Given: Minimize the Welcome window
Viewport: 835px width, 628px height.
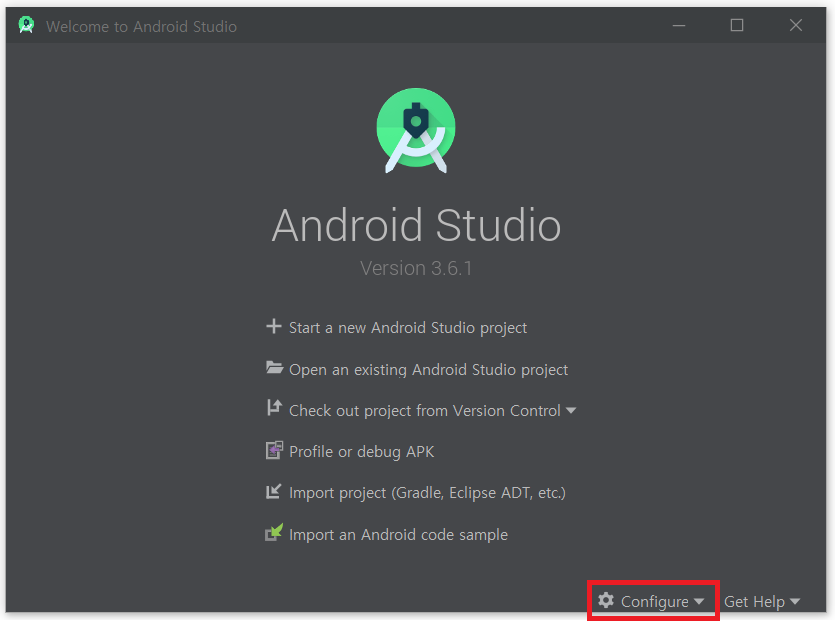Looking at the screenshot, I should (678, 25).
